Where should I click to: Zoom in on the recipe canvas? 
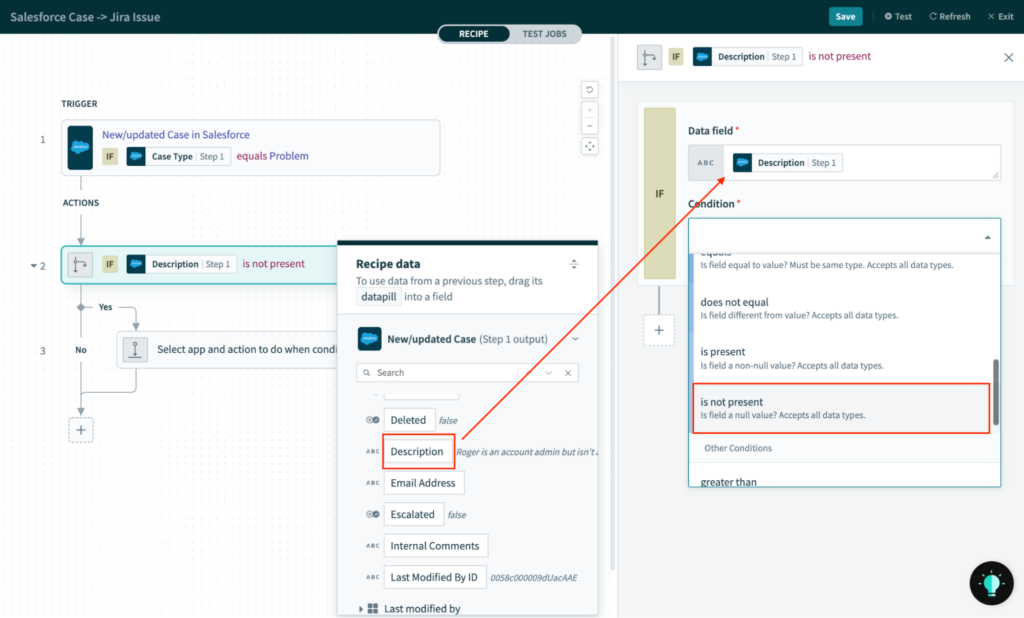click(591, 111)
